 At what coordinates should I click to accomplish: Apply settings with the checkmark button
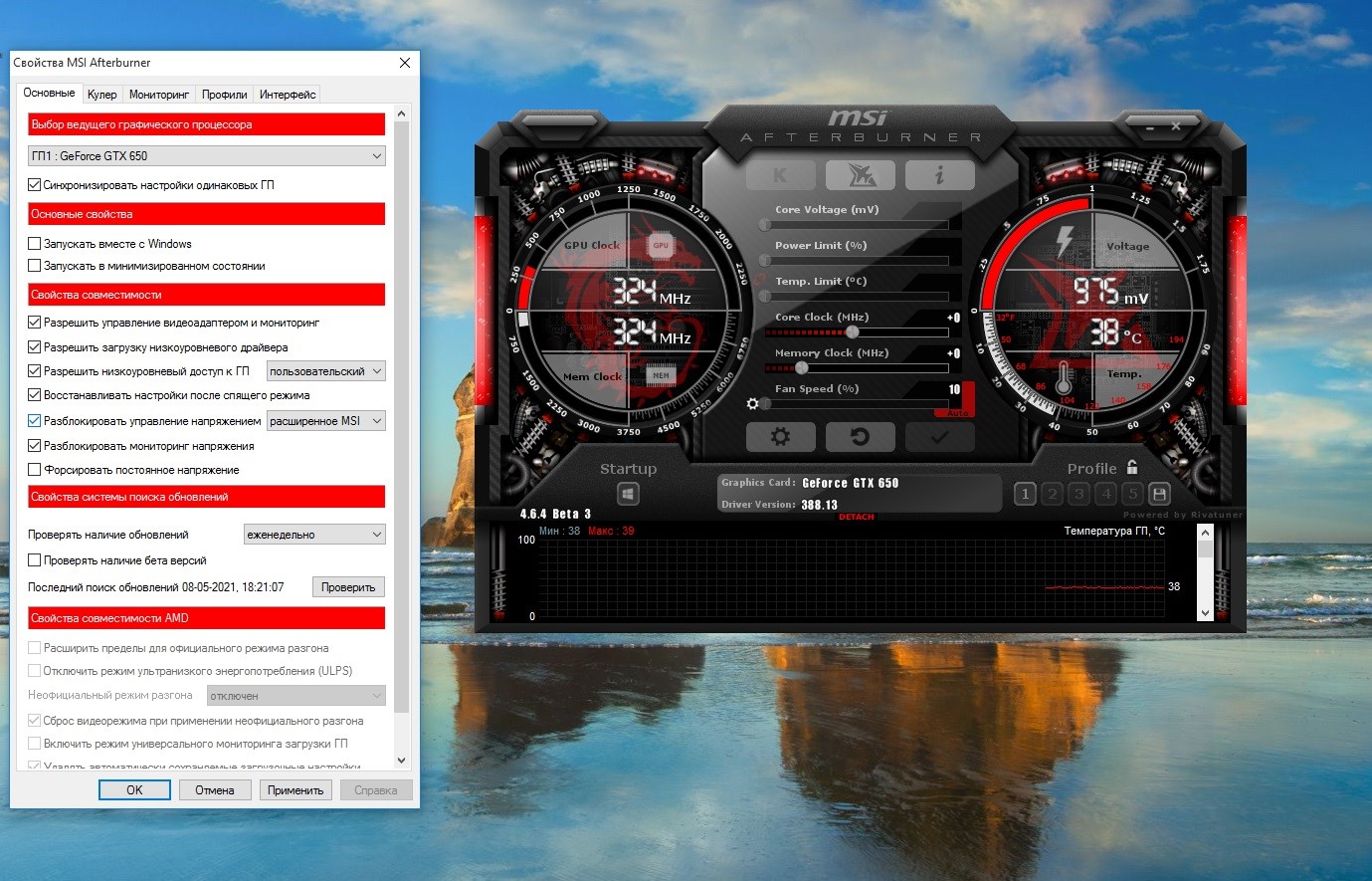click(x=939, y=437)
